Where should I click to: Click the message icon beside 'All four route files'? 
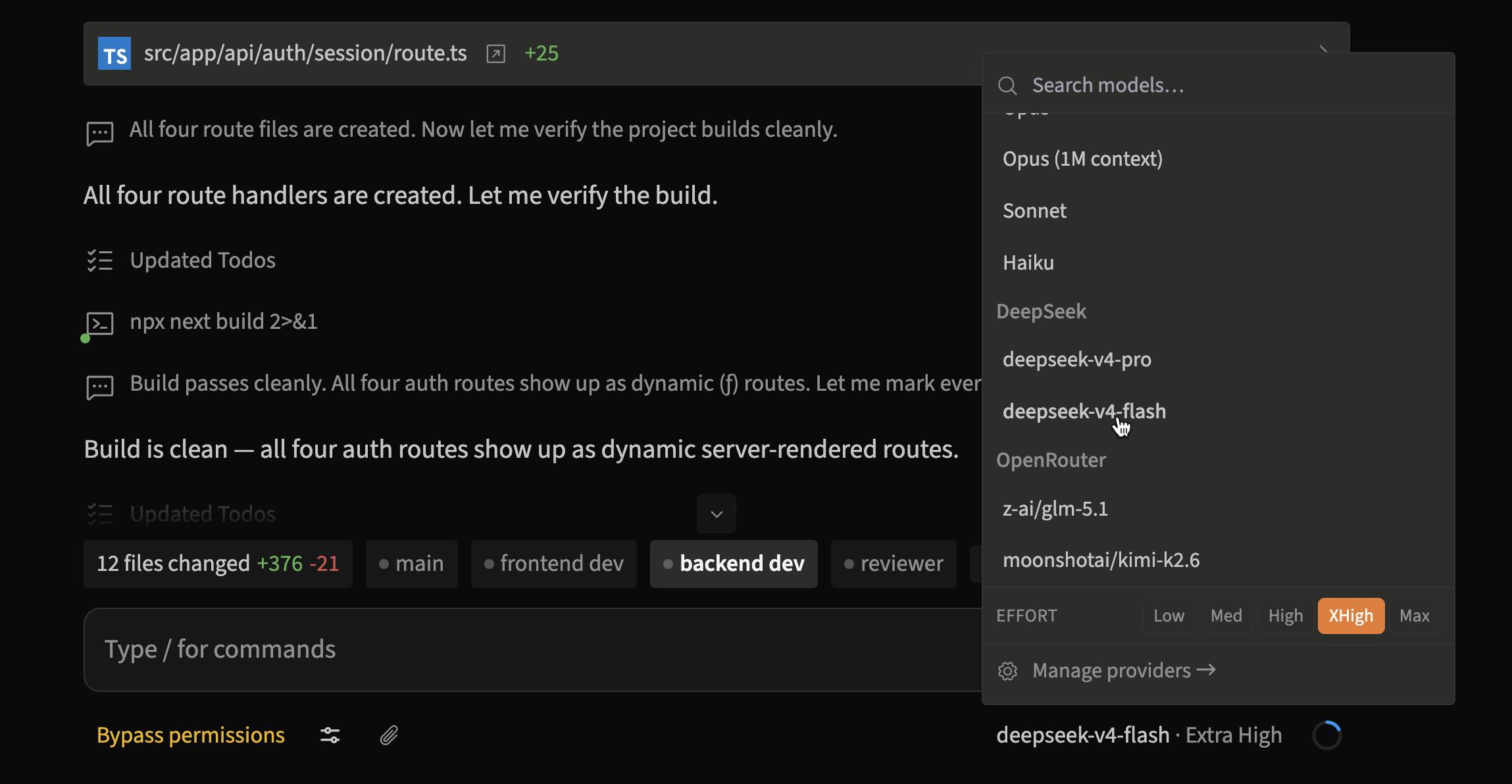100,133
